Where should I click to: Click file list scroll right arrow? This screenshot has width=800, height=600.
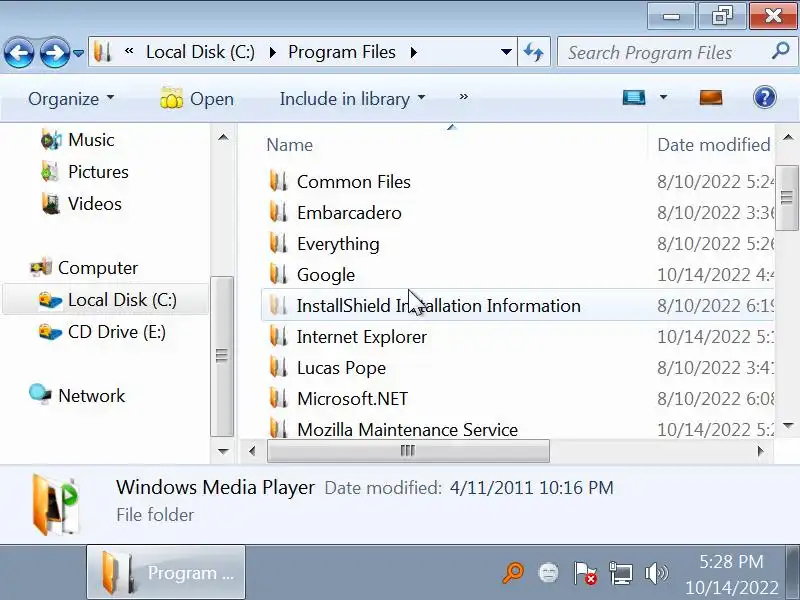tap(760, 451)
